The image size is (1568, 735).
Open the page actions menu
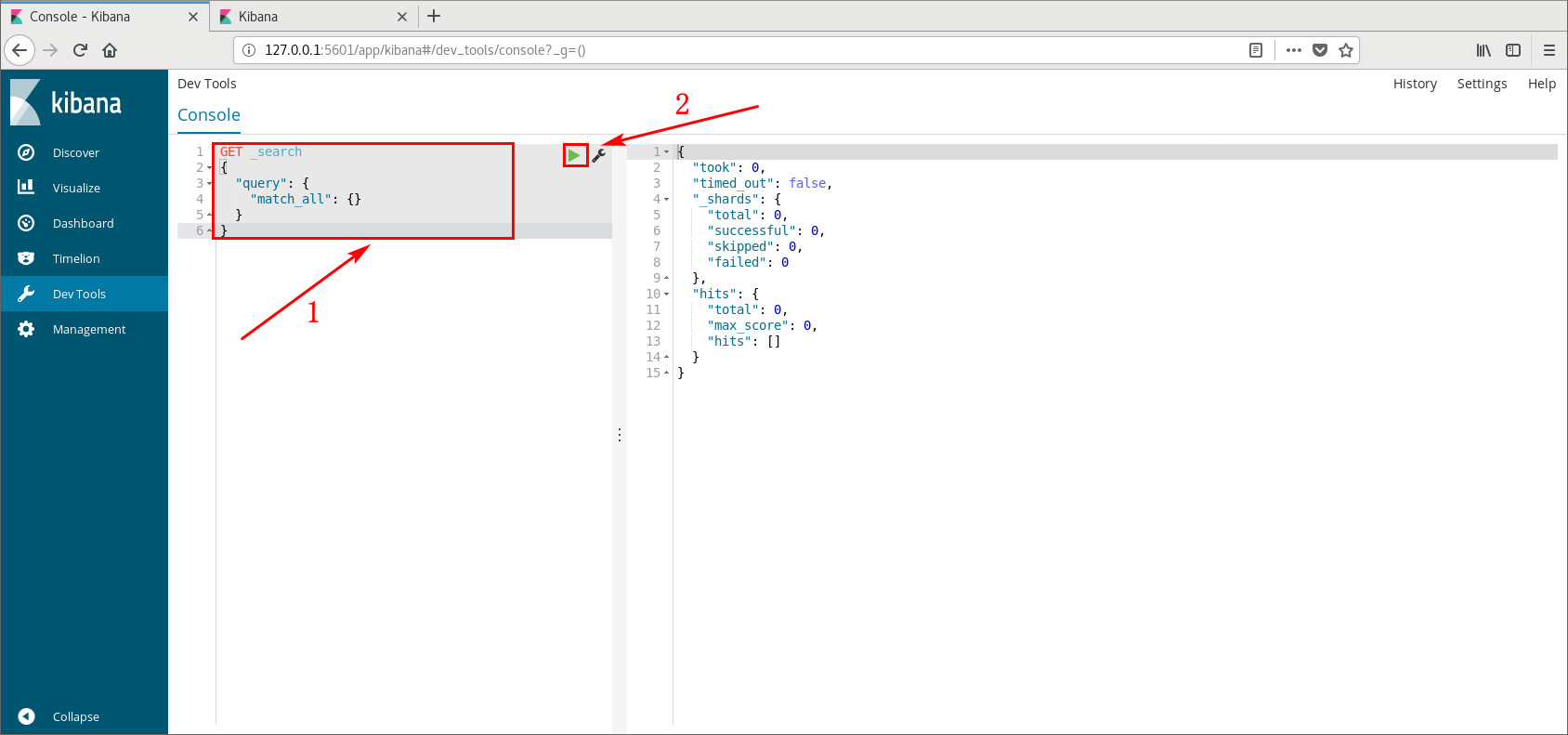point(1294,50)
